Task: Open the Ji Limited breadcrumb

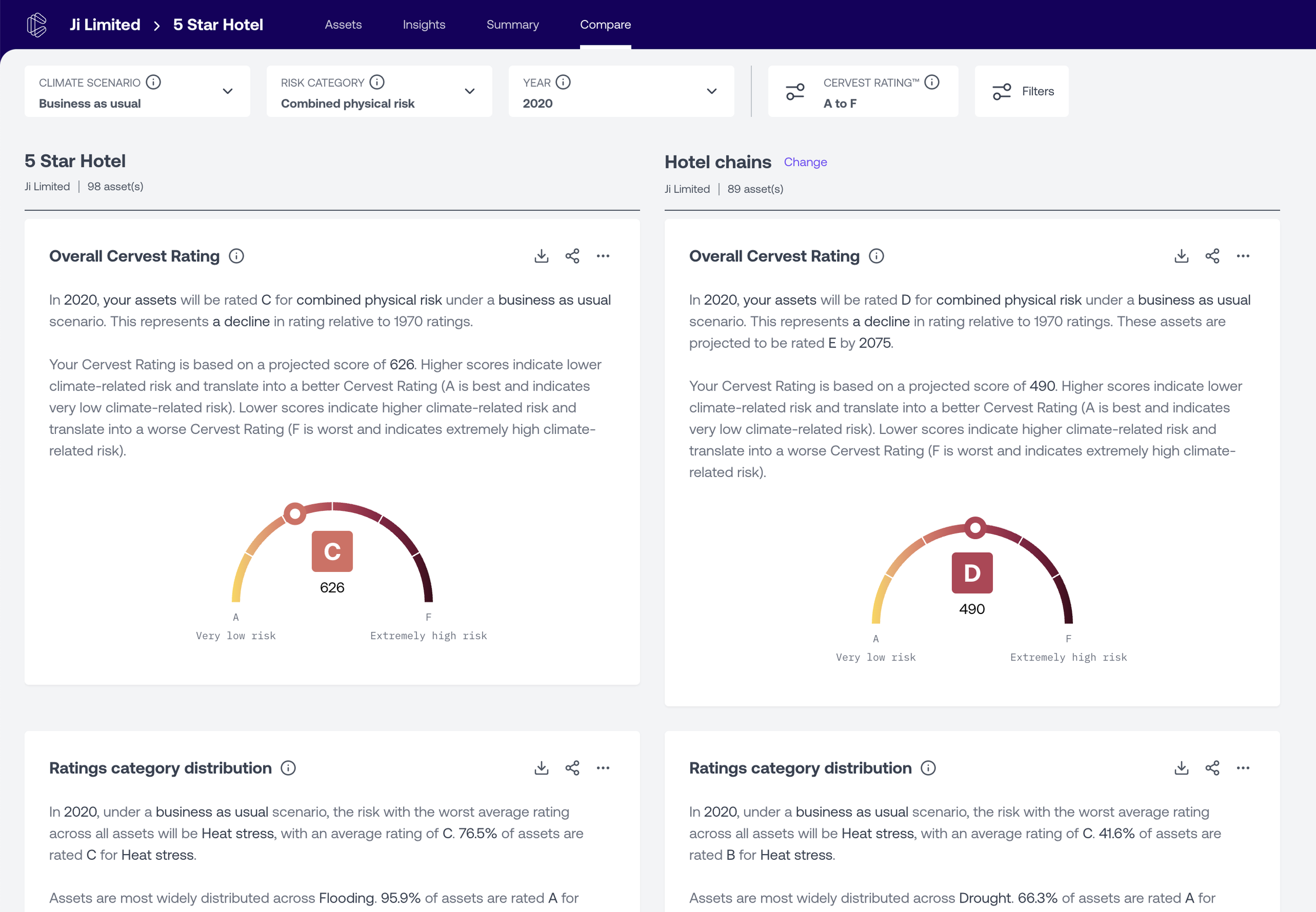Action: (x=105, y=25)
